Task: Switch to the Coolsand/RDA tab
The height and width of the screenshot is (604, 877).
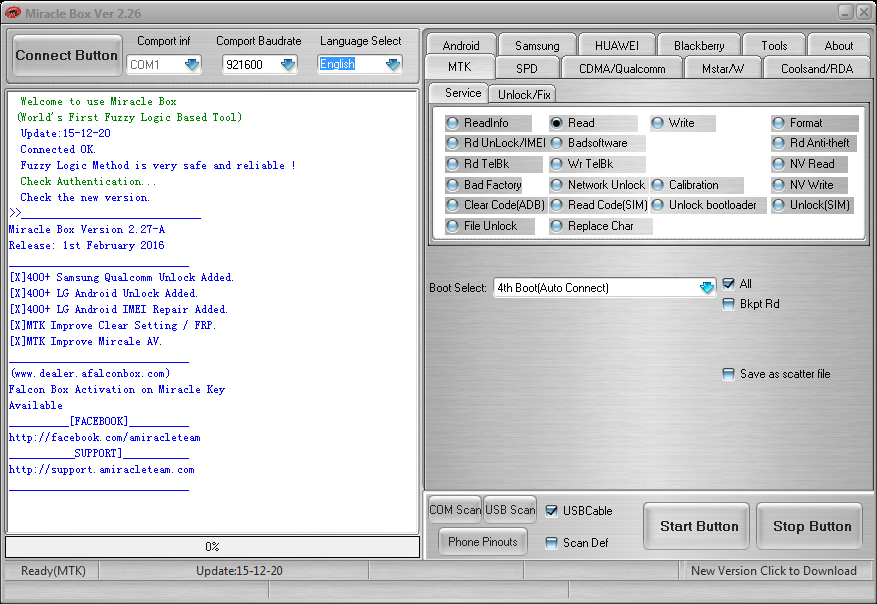Action: (817, 68)
